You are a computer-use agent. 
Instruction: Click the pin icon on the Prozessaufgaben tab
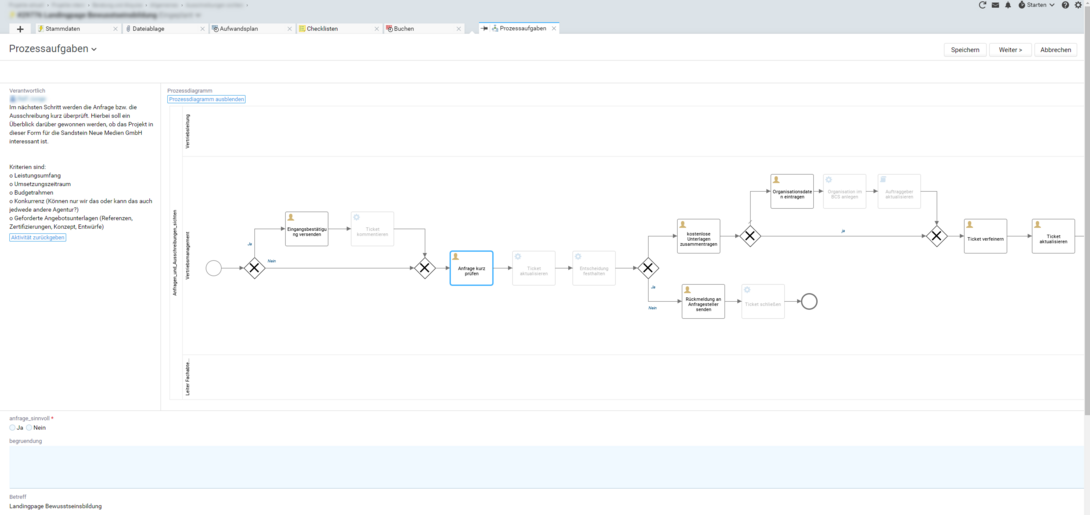pyautogui.click(x=485, y=28)
